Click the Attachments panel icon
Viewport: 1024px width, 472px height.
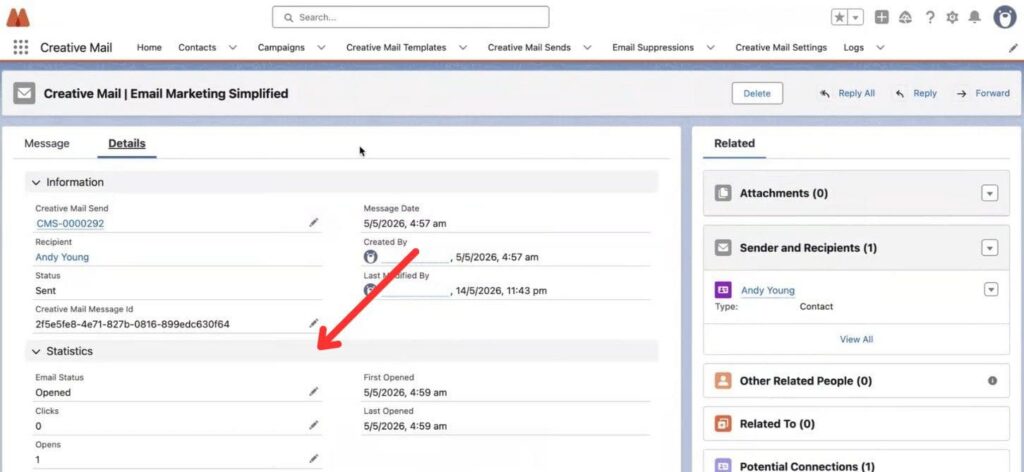723,193
